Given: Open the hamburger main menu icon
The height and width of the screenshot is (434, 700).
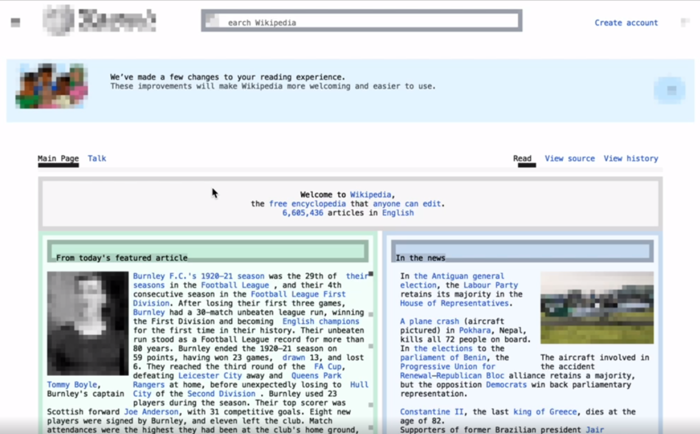Looking at the screenshot, I should [16, 22].
